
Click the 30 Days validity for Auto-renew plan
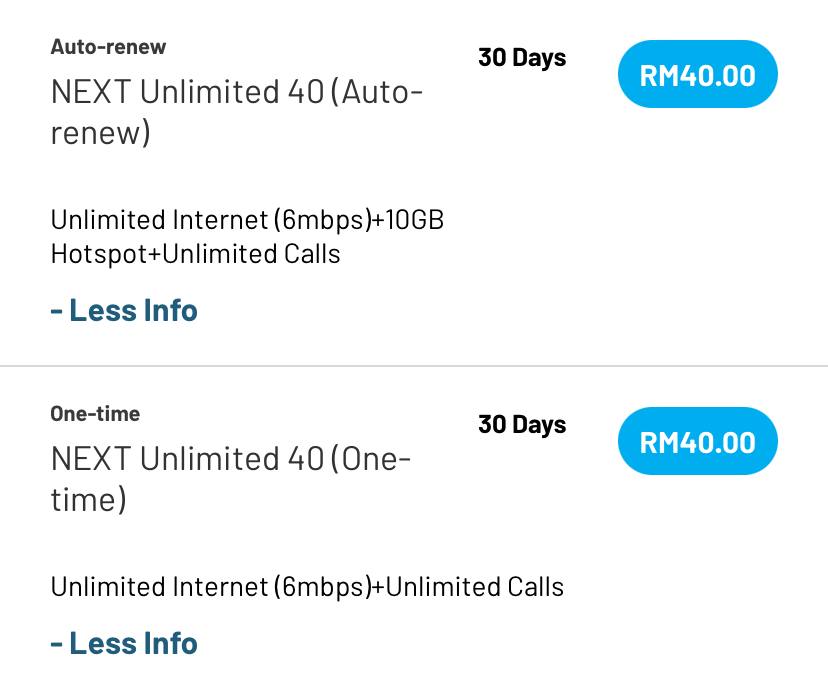pos(521,57)
